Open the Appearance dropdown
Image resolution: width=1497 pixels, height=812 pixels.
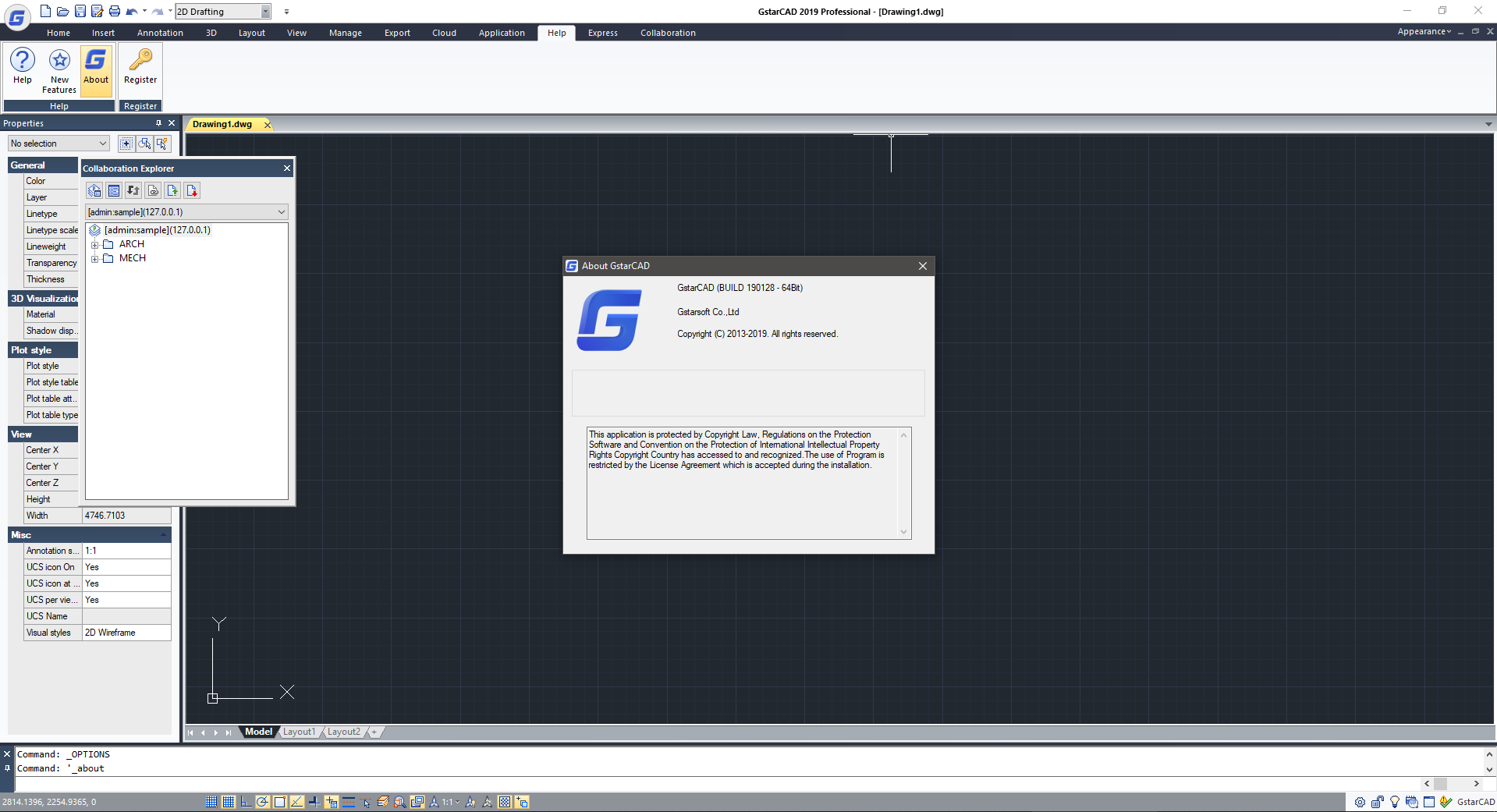coord(1424,31)
